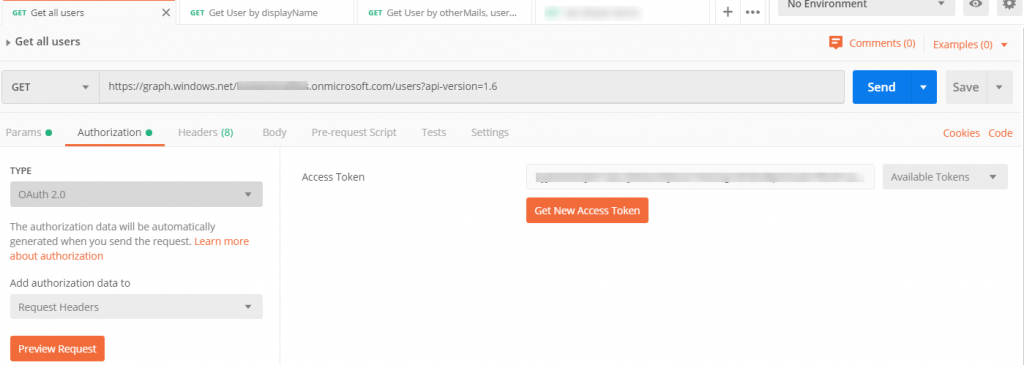Open a new request tab with plus icon
Screen dimensions: 1024x365
728,12
